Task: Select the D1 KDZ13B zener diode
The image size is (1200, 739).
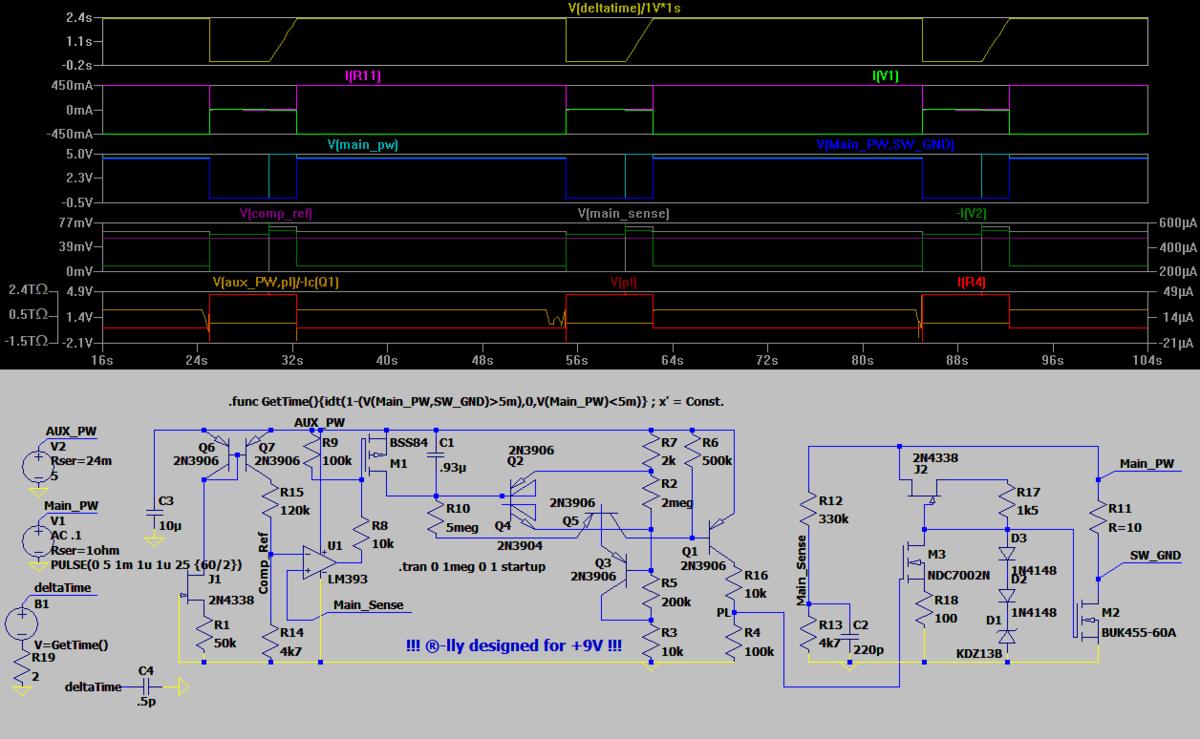Action: 1006,636
